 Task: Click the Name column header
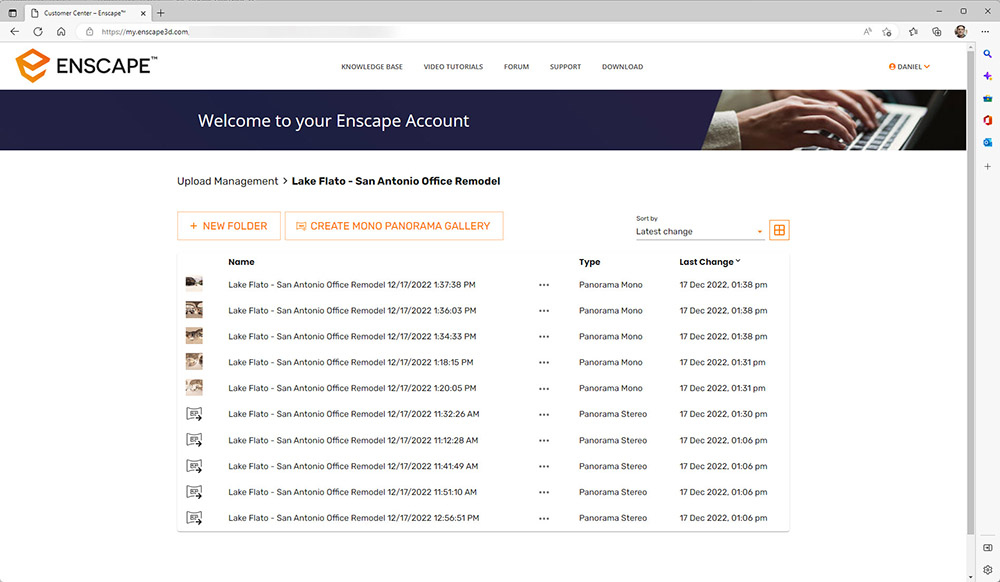coord(241,262)
